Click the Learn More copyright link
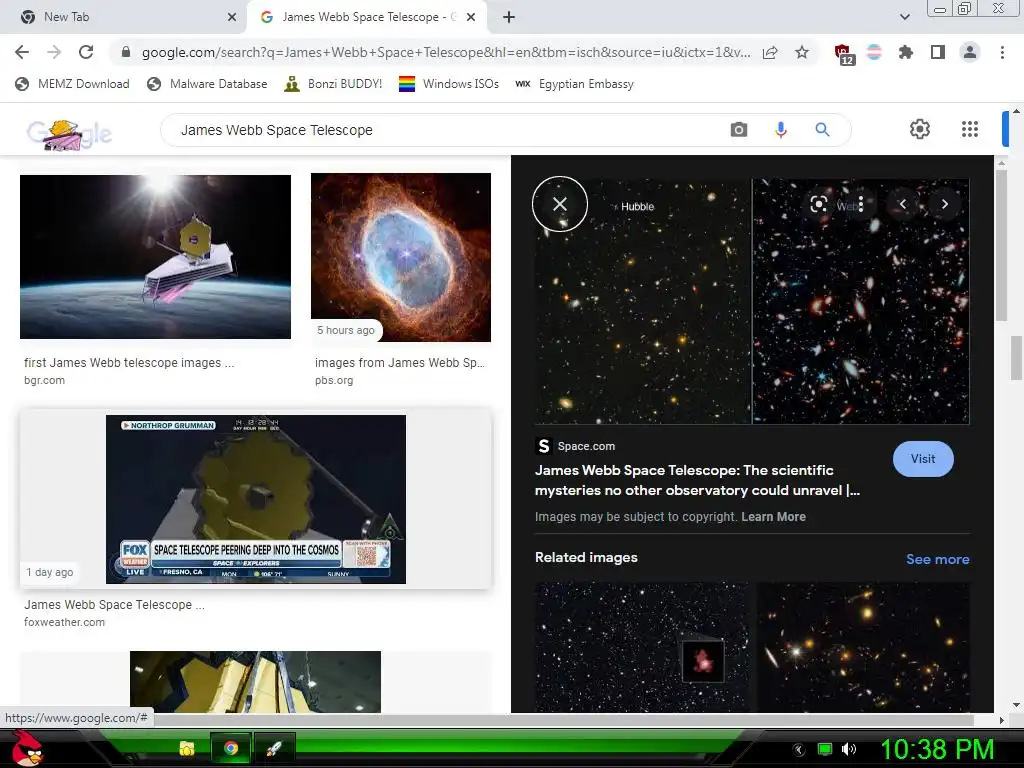The image size is (1024, 768). click(x=773, y=517)
